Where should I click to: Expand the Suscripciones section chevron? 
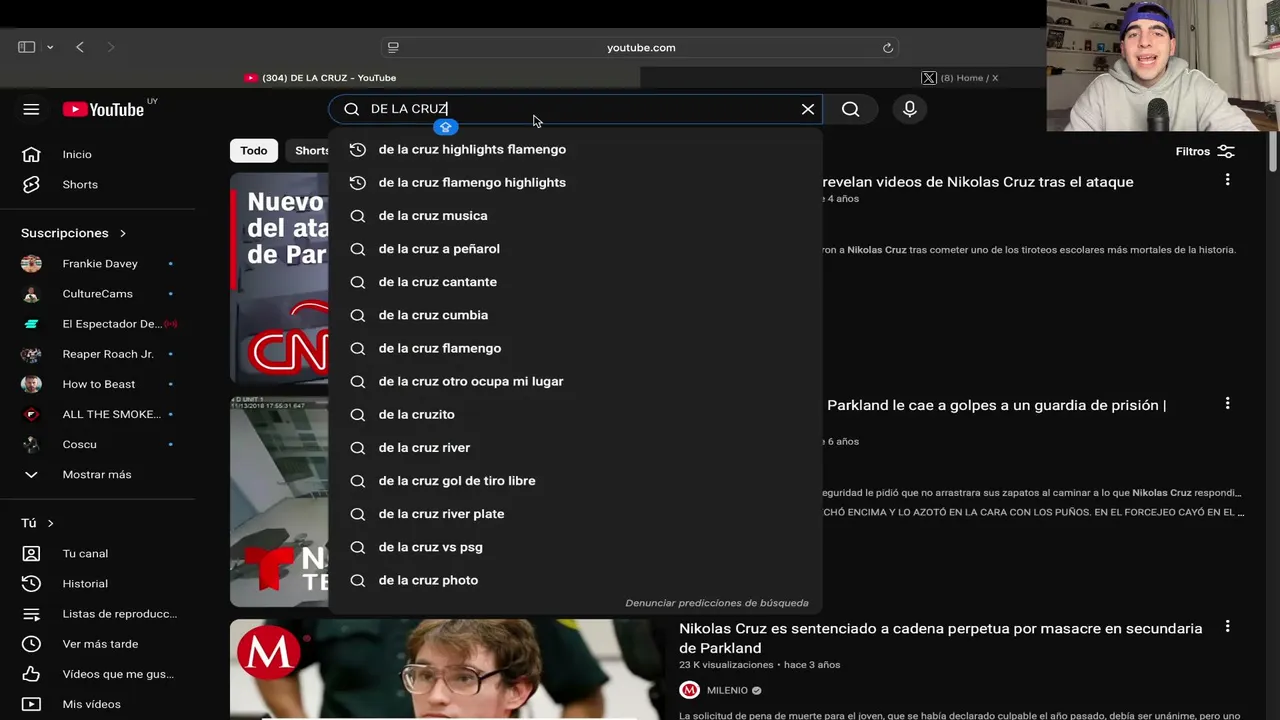tap(123, 233)
